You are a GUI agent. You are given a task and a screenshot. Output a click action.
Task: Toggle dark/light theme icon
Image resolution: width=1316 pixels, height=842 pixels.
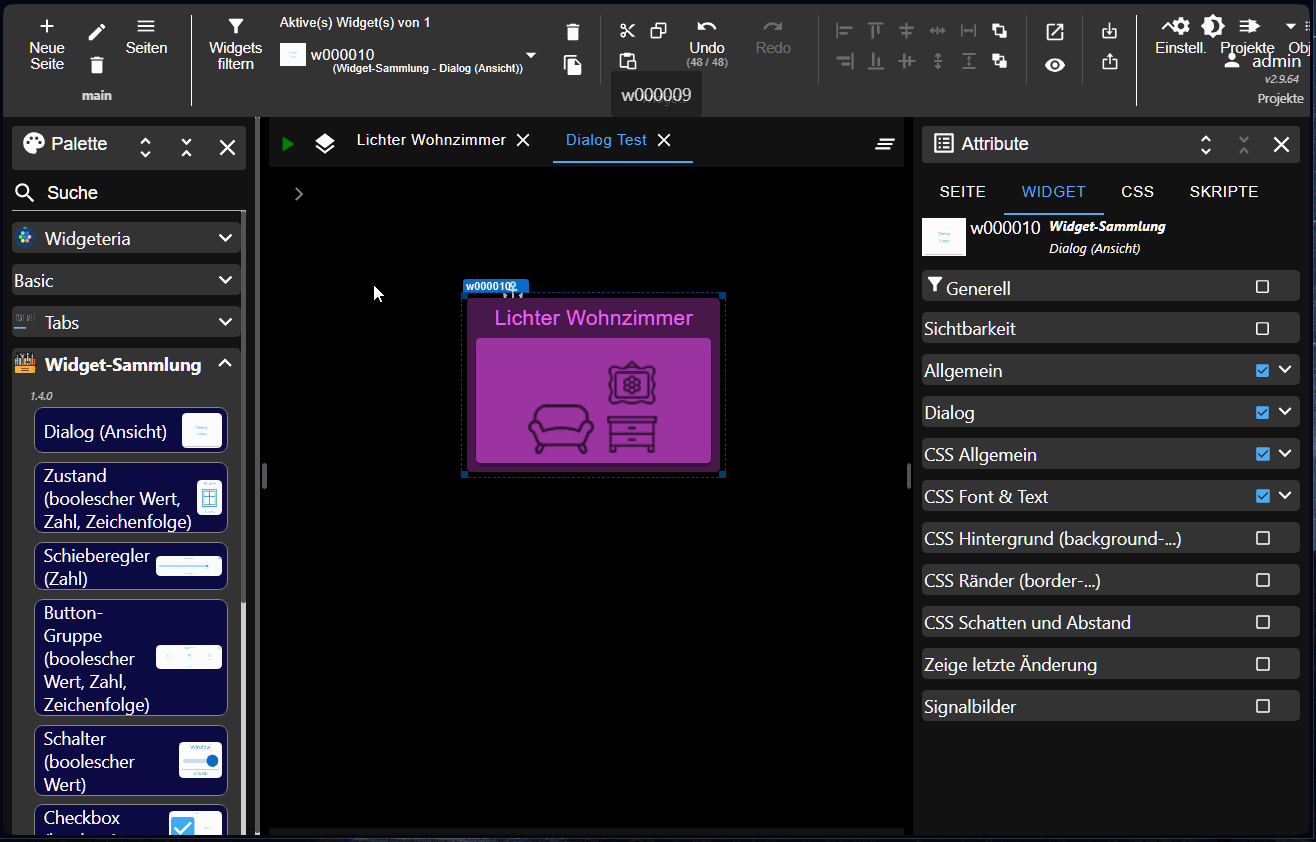1213,26
